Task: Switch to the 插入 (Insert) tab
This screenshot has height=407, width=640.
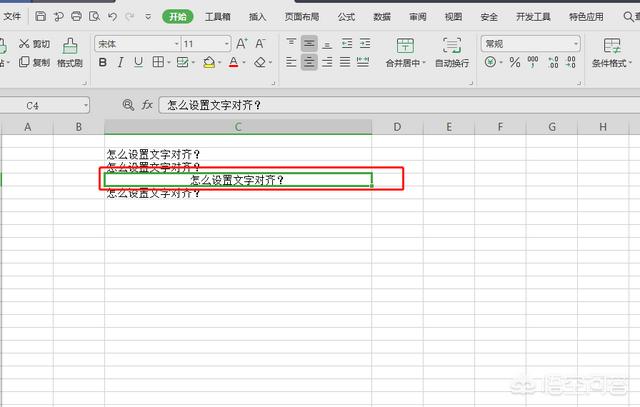Action: (257, 17)
